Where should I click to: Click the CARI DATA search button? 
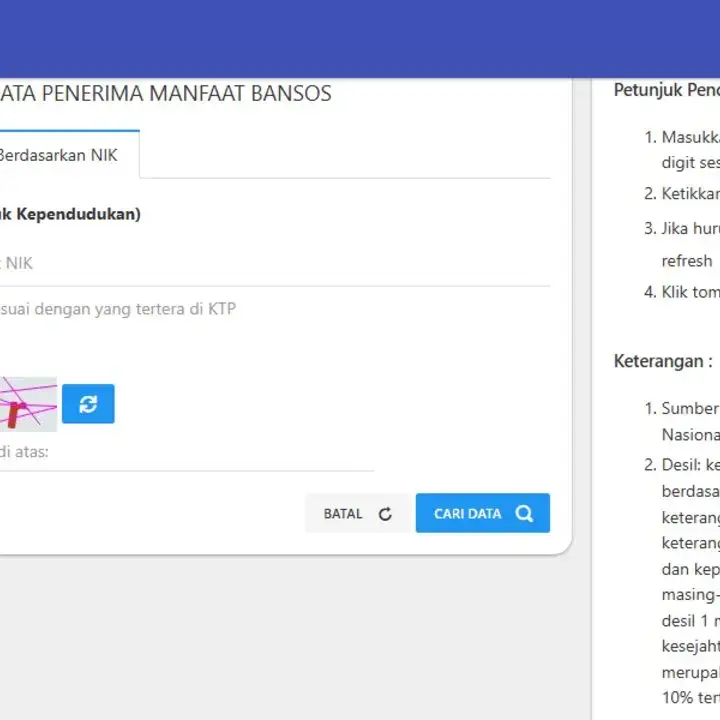[x=483, y=513]
